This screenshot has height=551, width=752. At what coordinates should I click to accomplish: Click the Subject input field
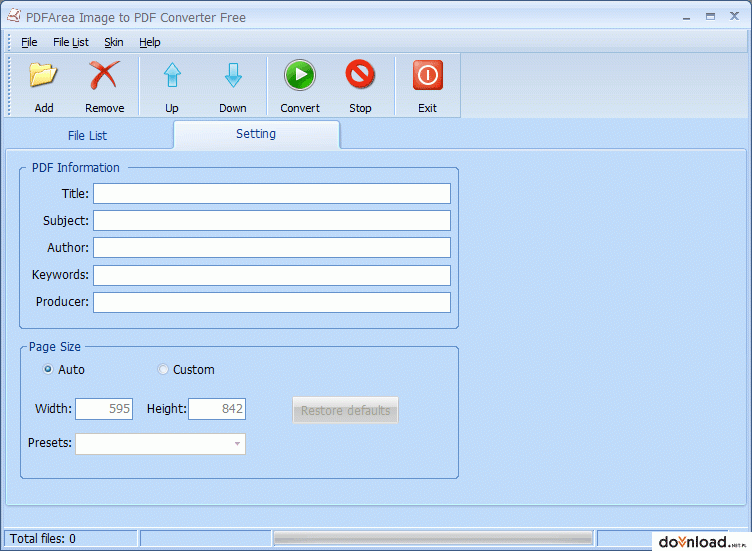click(x=271, y=220)
